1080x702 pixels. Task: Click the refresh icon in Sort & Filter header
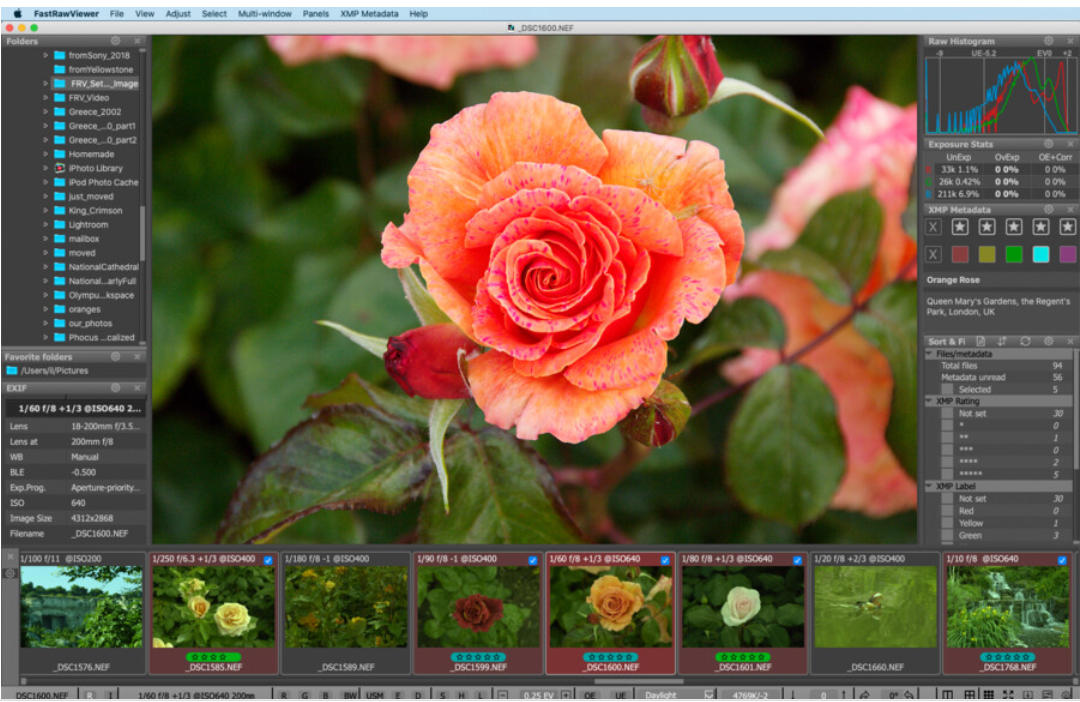tap(1025, 342)
